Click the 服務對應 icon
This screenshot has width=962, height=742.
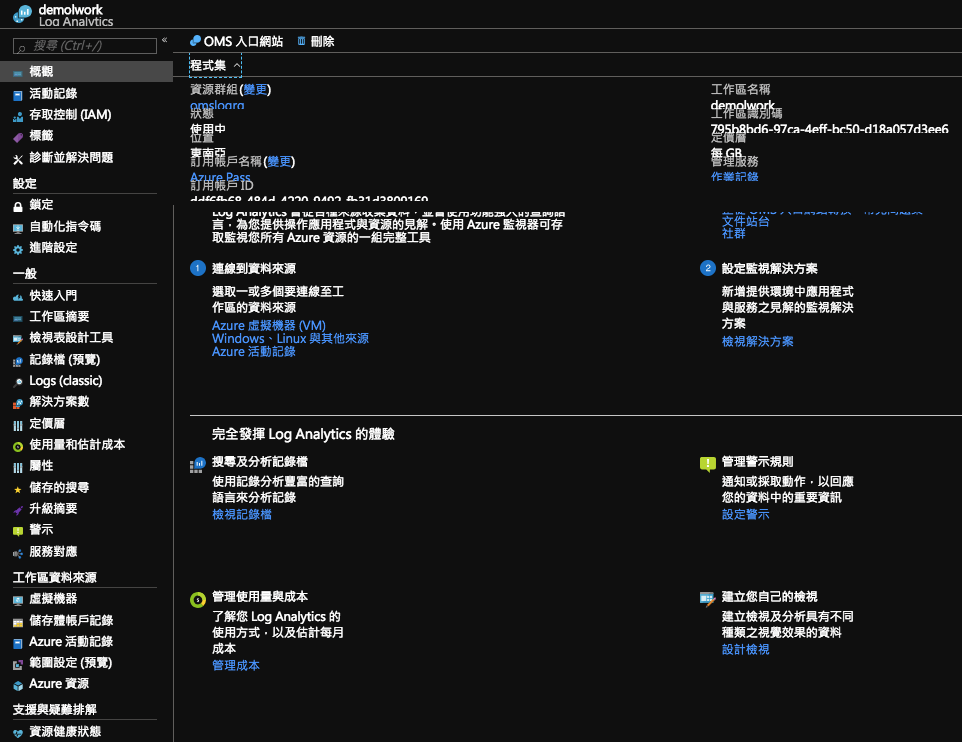coord(18,553)
